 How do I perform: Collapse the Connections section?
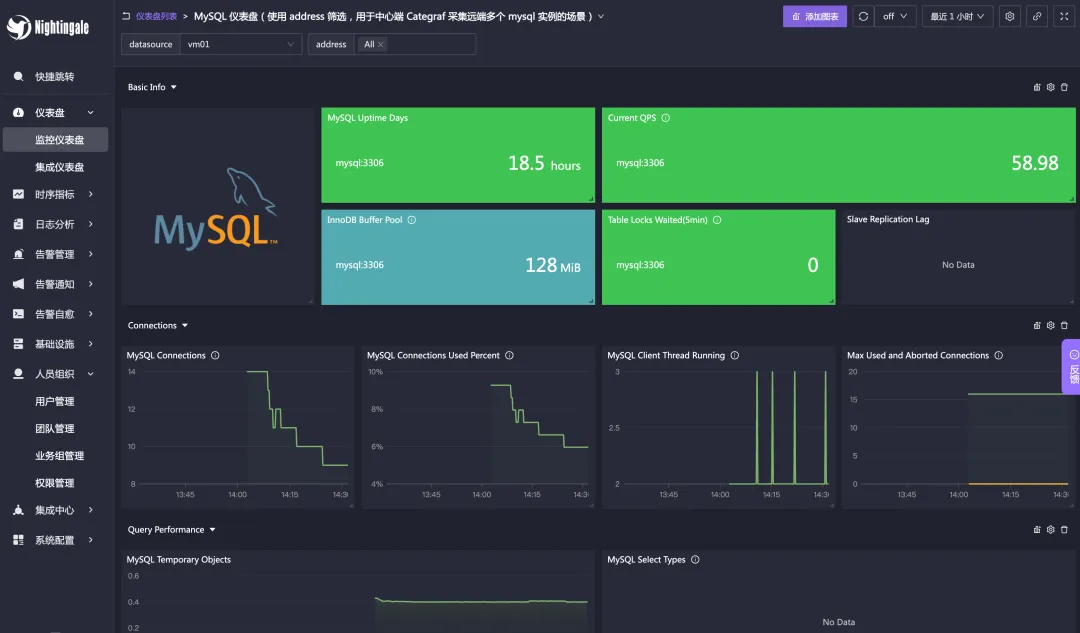click(185, 325)
